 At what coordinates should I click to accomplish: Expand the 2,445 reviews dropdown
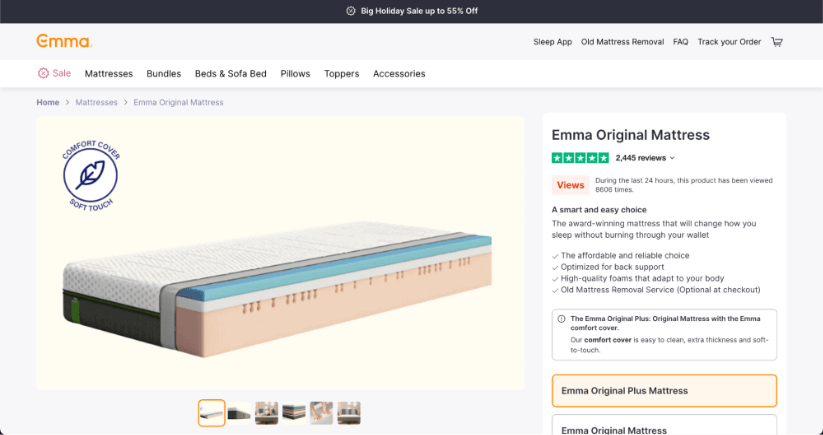click(645, 158)
